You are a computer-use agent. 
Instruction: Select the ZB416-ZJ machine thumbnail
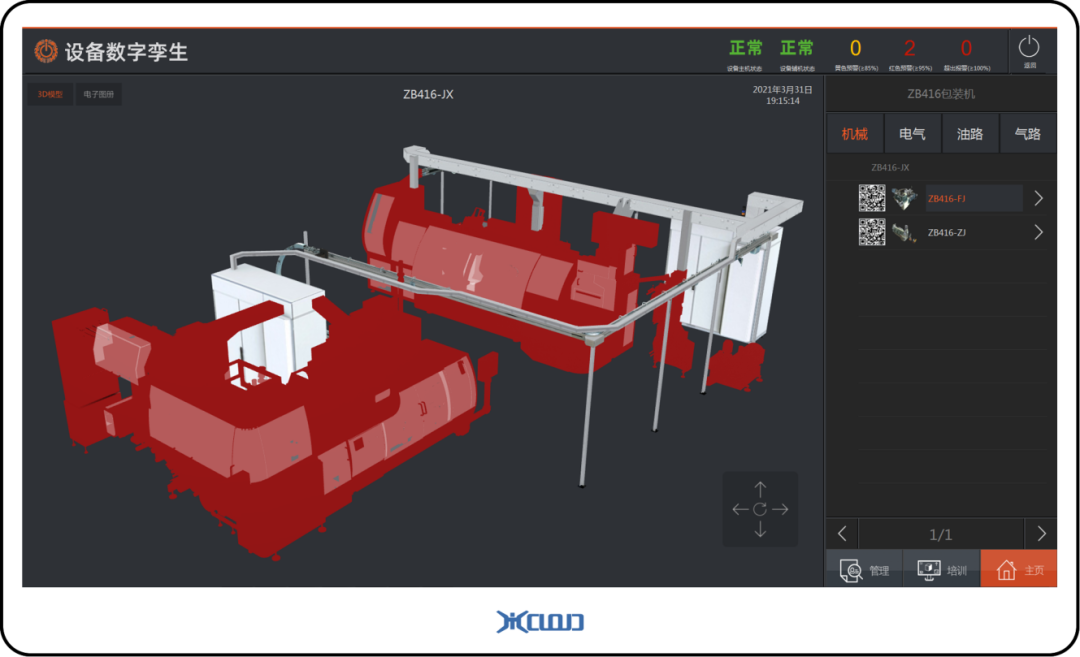point(905,232)
